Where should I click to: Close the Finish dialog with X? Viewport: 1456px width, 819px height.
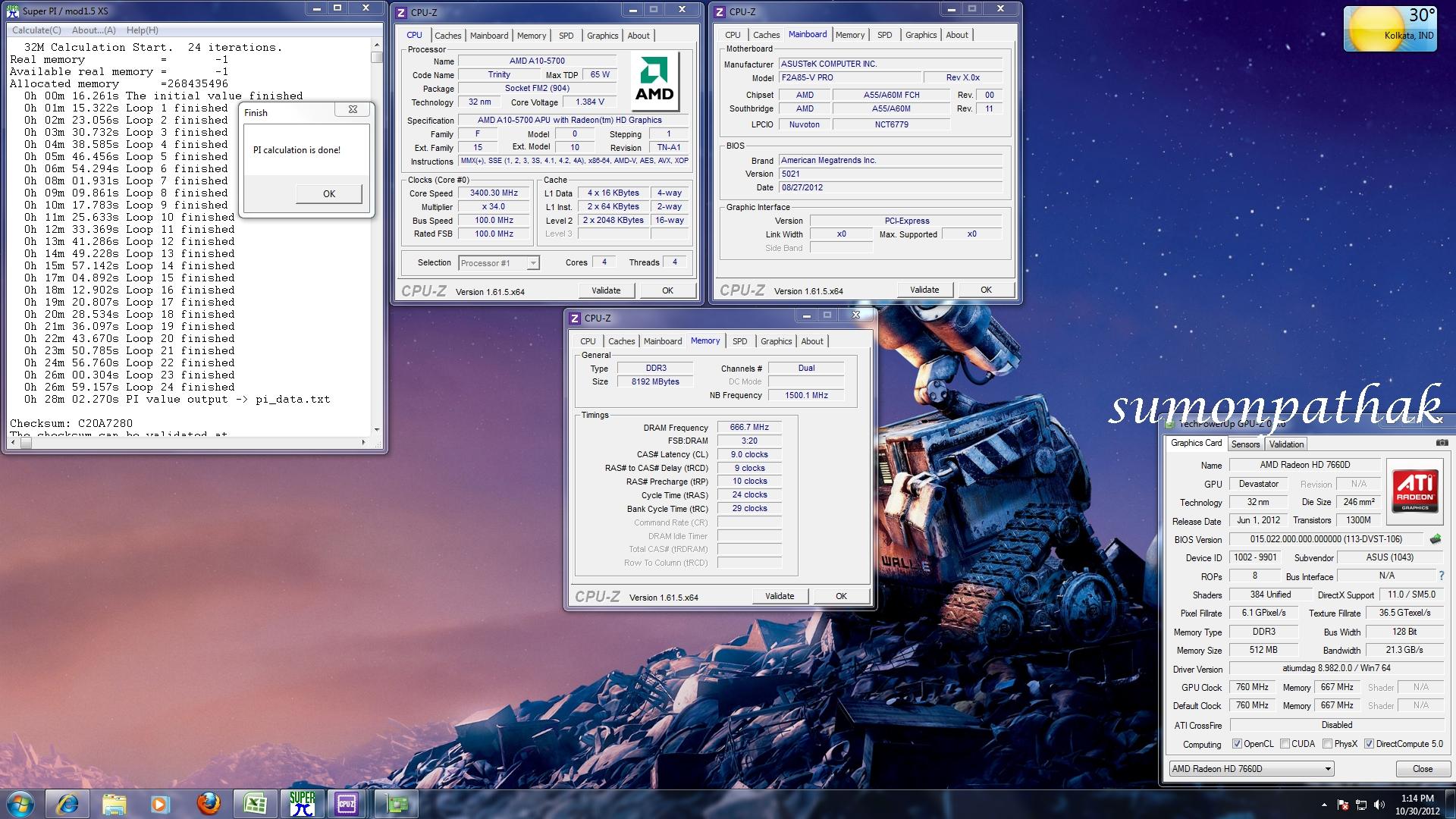(353, 109)
